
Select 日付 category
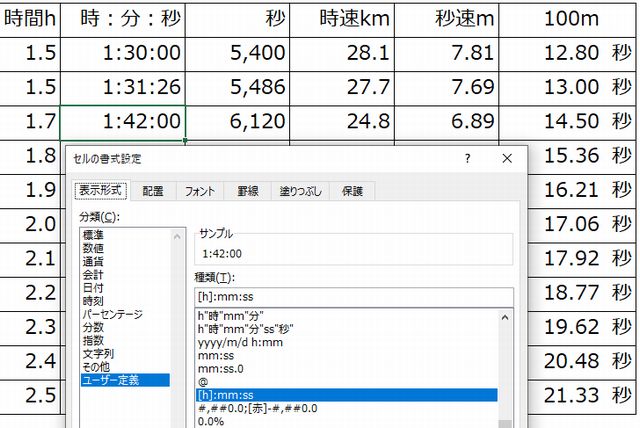125,288
